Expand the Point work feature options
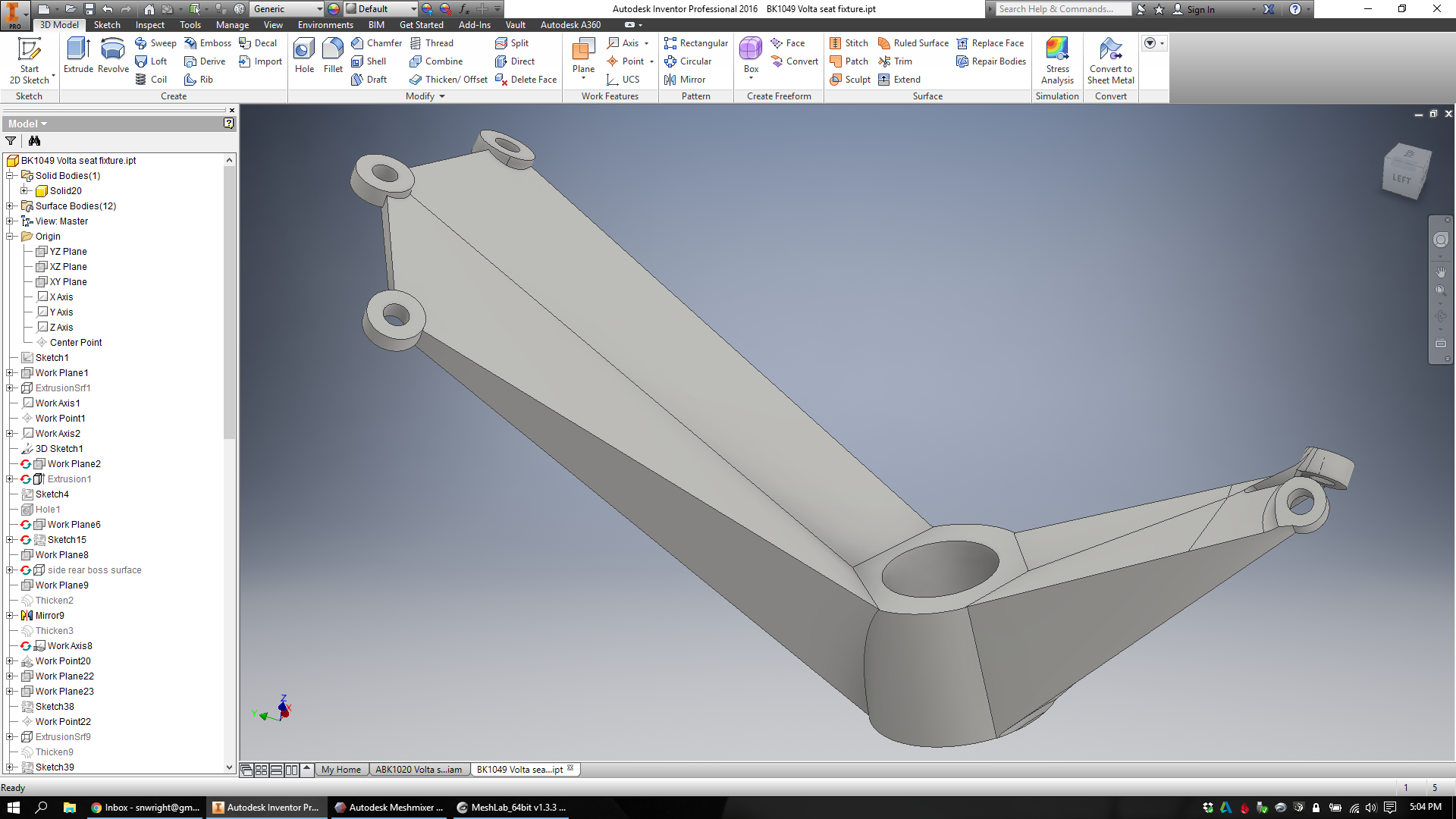The image size is (1456, 819). coord(651,61)
